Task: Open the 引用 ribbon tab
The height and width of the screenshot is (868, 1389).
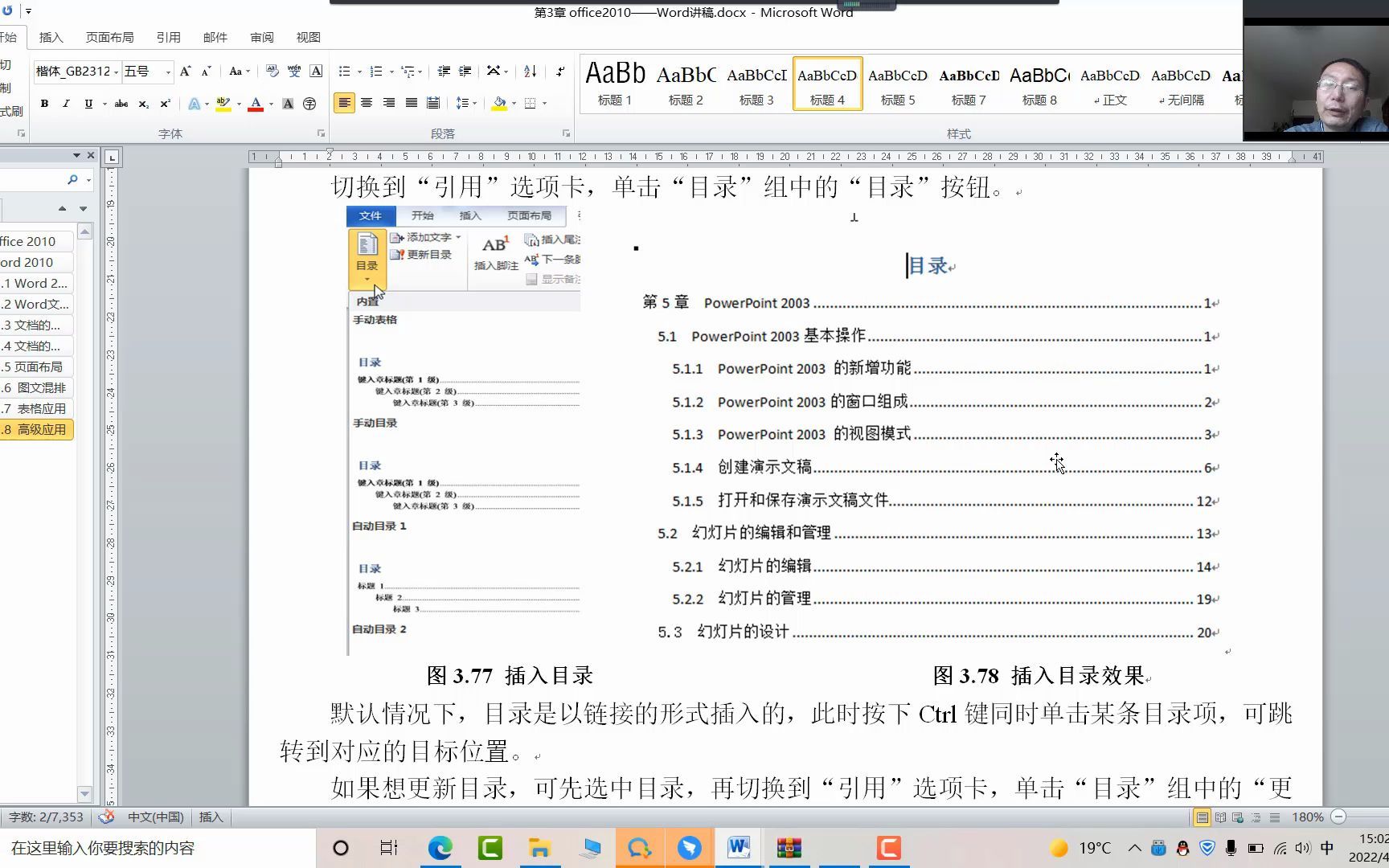Action: 168,38
